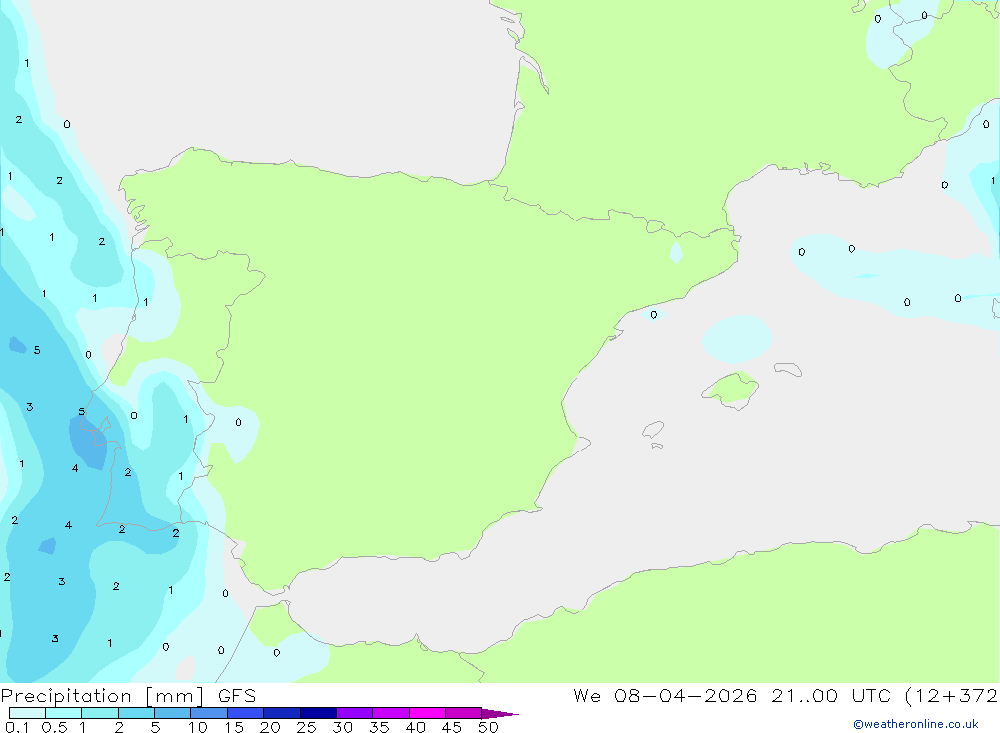Choose the 40–45 mm magenta legend swatch
Image resolution: width=1000 pixels, height=733 pixels.
[x=427, y=713]
